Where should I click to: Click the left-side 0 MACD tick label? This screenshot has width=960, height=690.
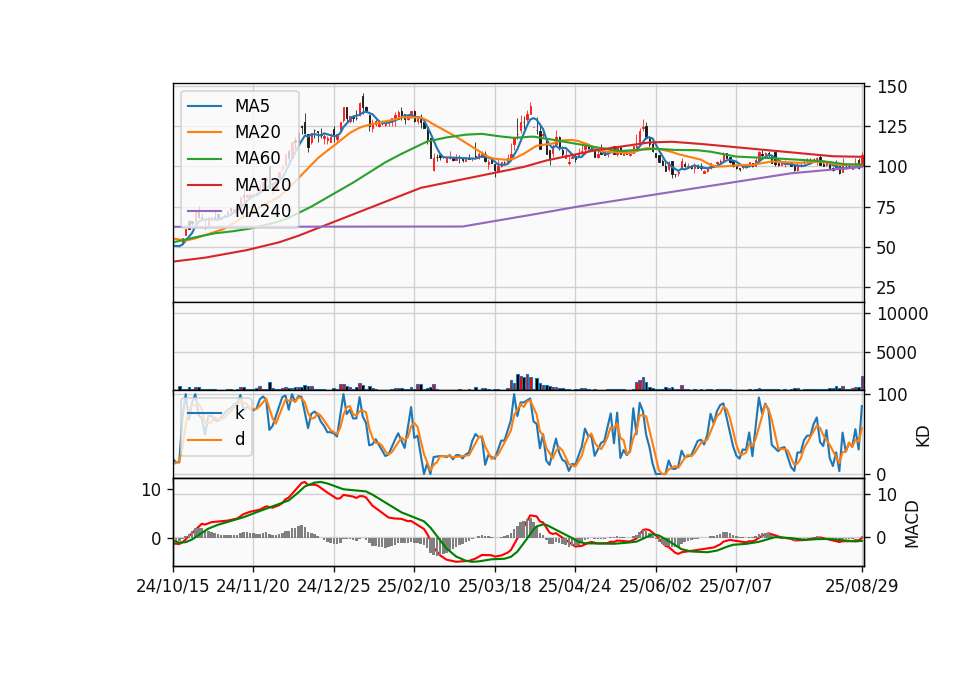coord(156,539)
